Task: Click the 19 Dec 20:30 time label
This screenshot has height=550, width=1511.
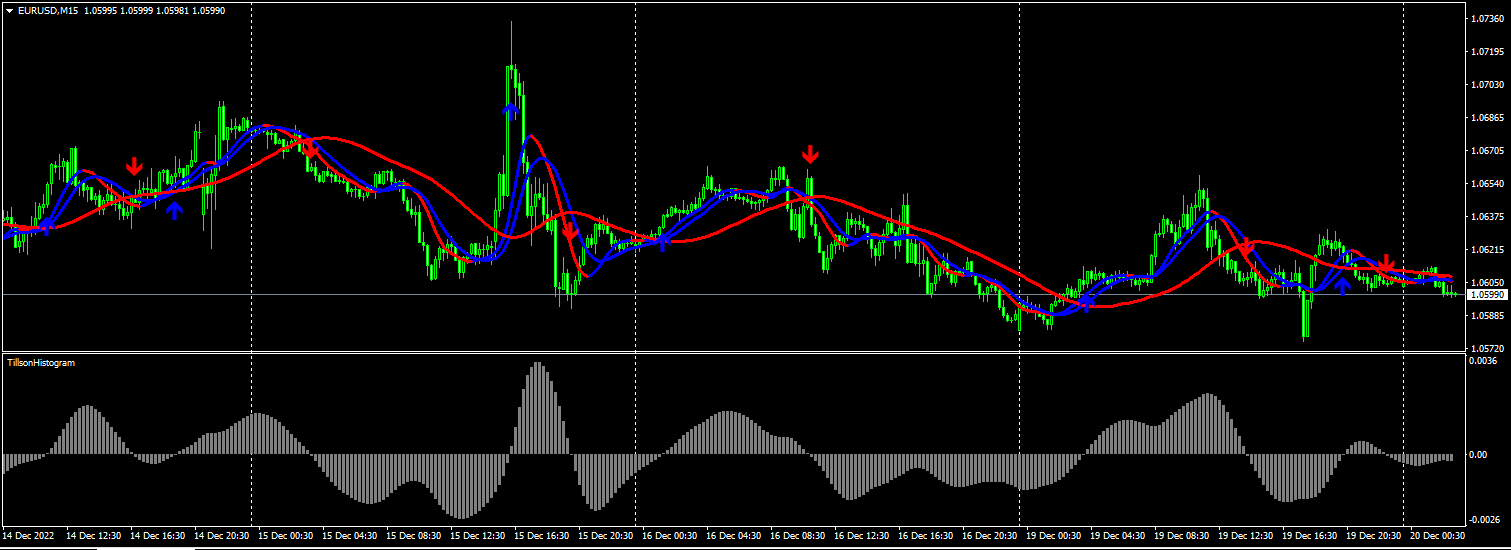Action: point(1374,536)
